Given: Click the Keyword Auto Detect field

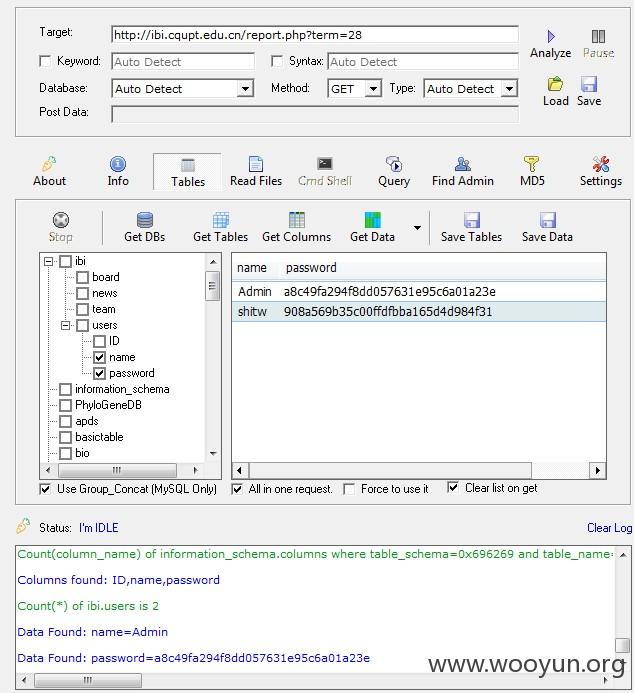Looking at the screenshot, I should pos(183,61).
